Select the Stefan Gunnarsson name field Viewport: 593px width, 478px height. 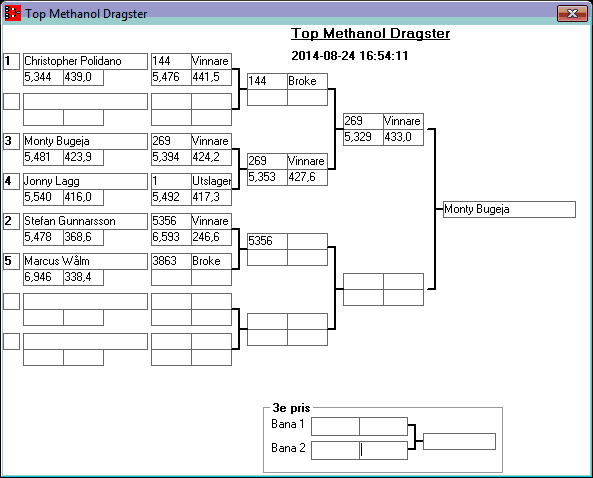[85, 221]
